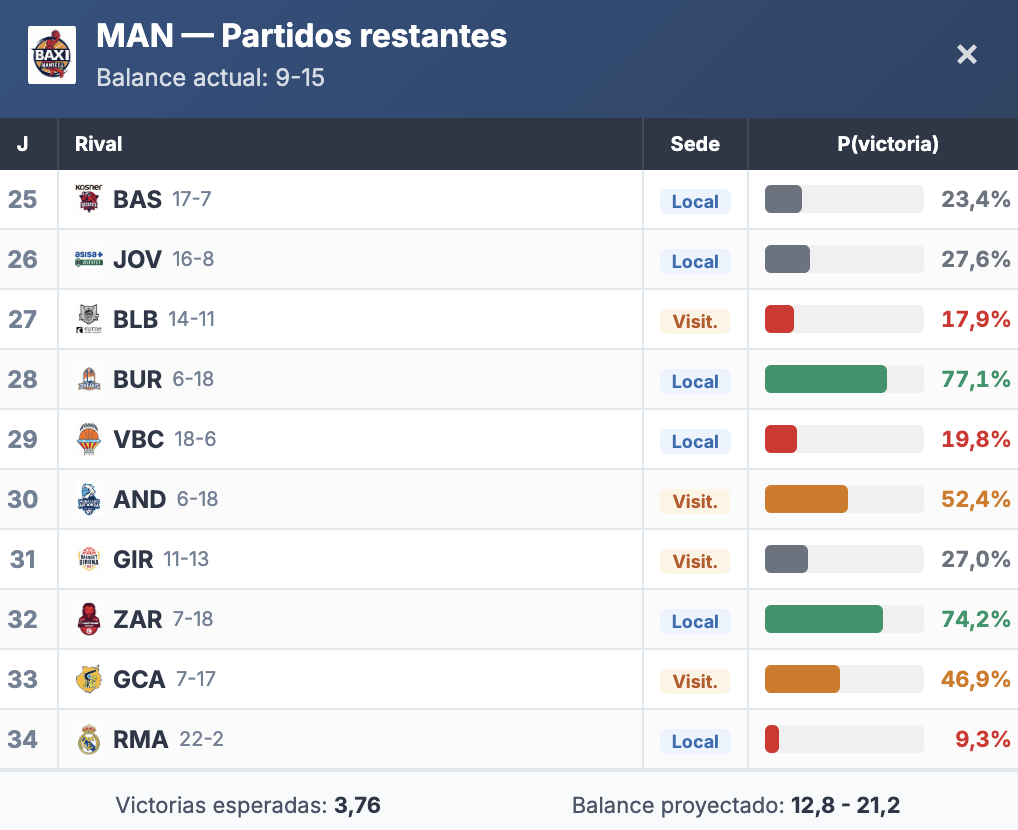1018x830 pixels.
Task: Sort by the P(victoria) column header
Action: (x=887, y=144)
